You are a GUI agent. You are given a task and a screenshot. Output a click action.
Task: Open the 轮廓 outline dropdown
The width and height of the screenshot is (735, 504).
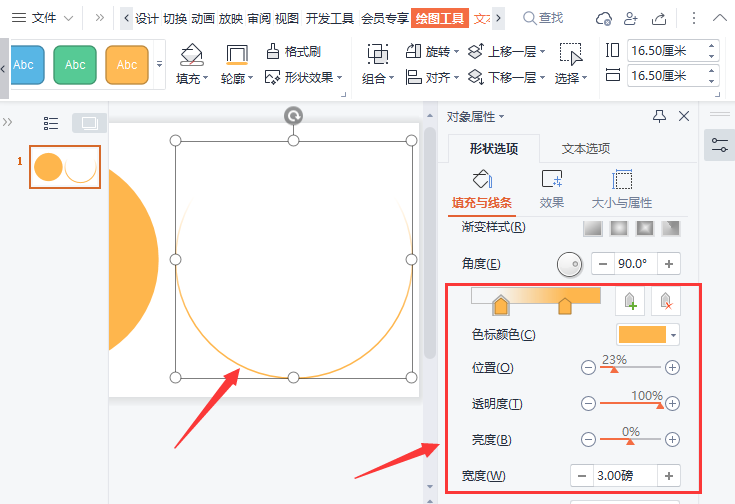click(237, 65)
